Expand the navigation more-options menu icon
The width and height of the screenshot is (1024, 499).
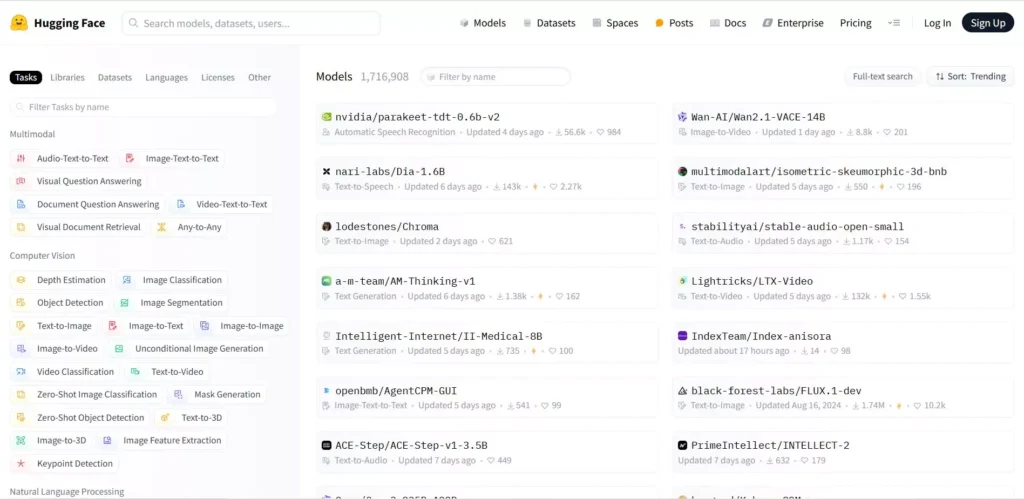coord(894,23)
